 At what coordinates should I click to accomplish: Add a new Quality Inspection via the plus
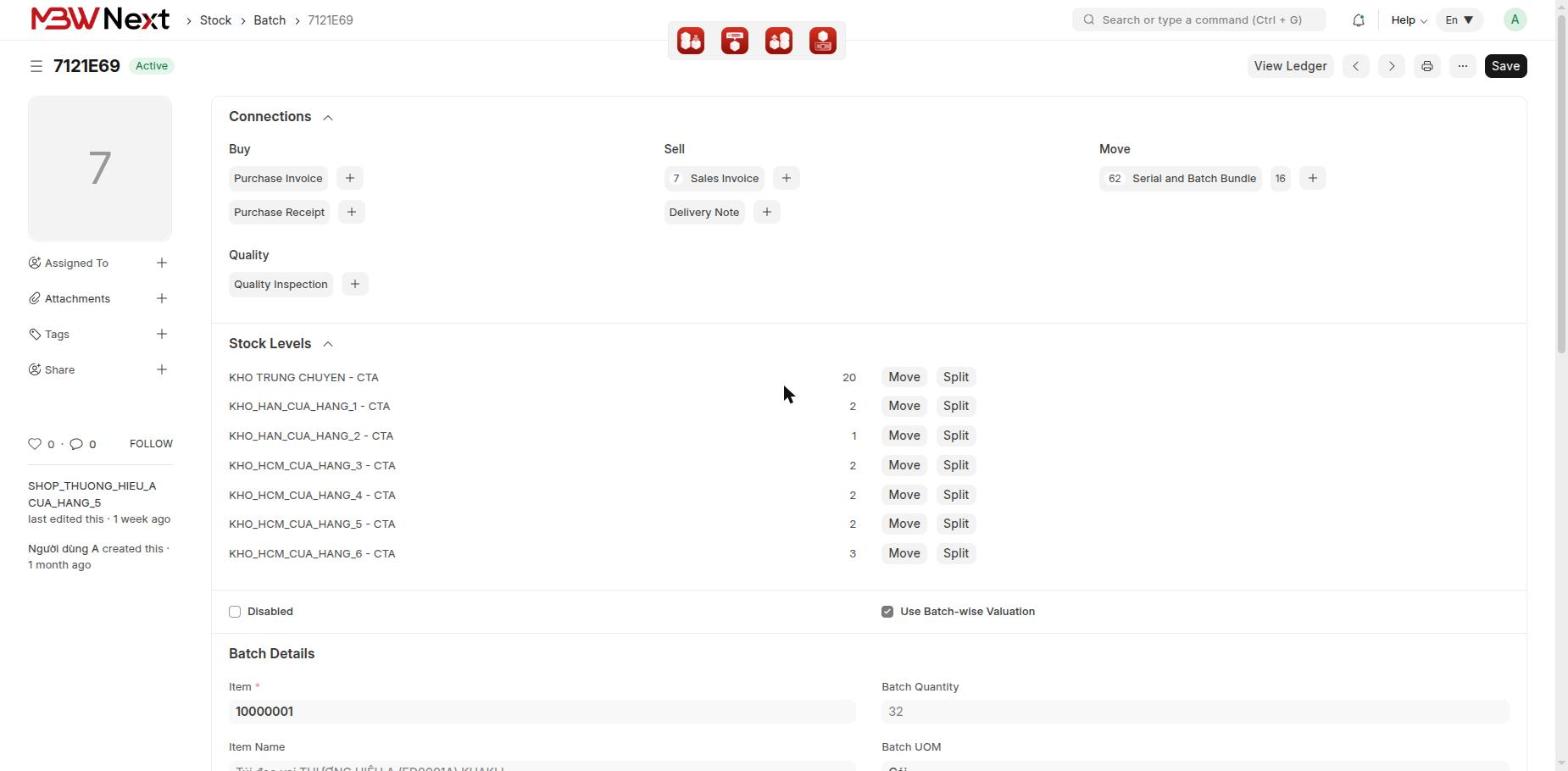coord(355,284)
